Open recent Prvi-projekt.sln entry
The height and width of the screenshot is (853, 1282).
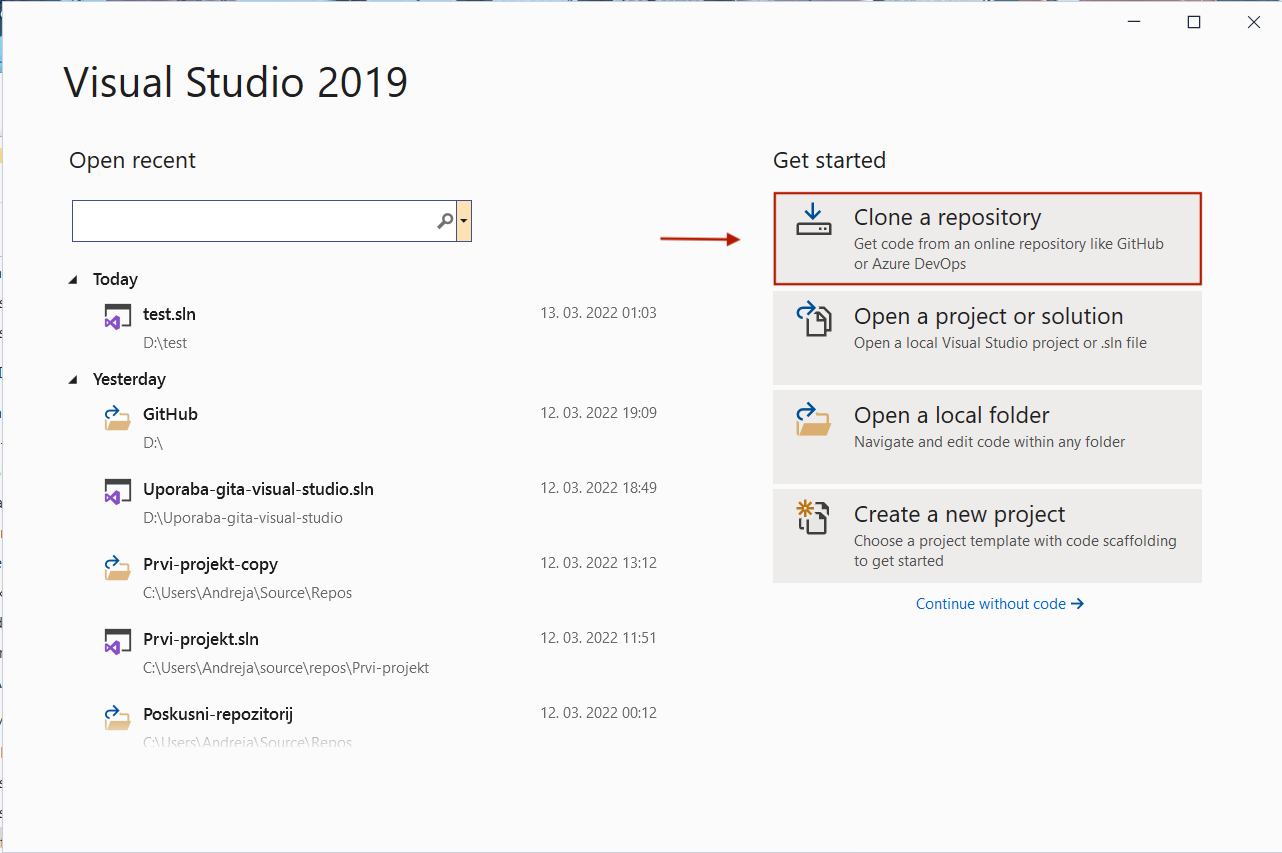pos(200,640)
